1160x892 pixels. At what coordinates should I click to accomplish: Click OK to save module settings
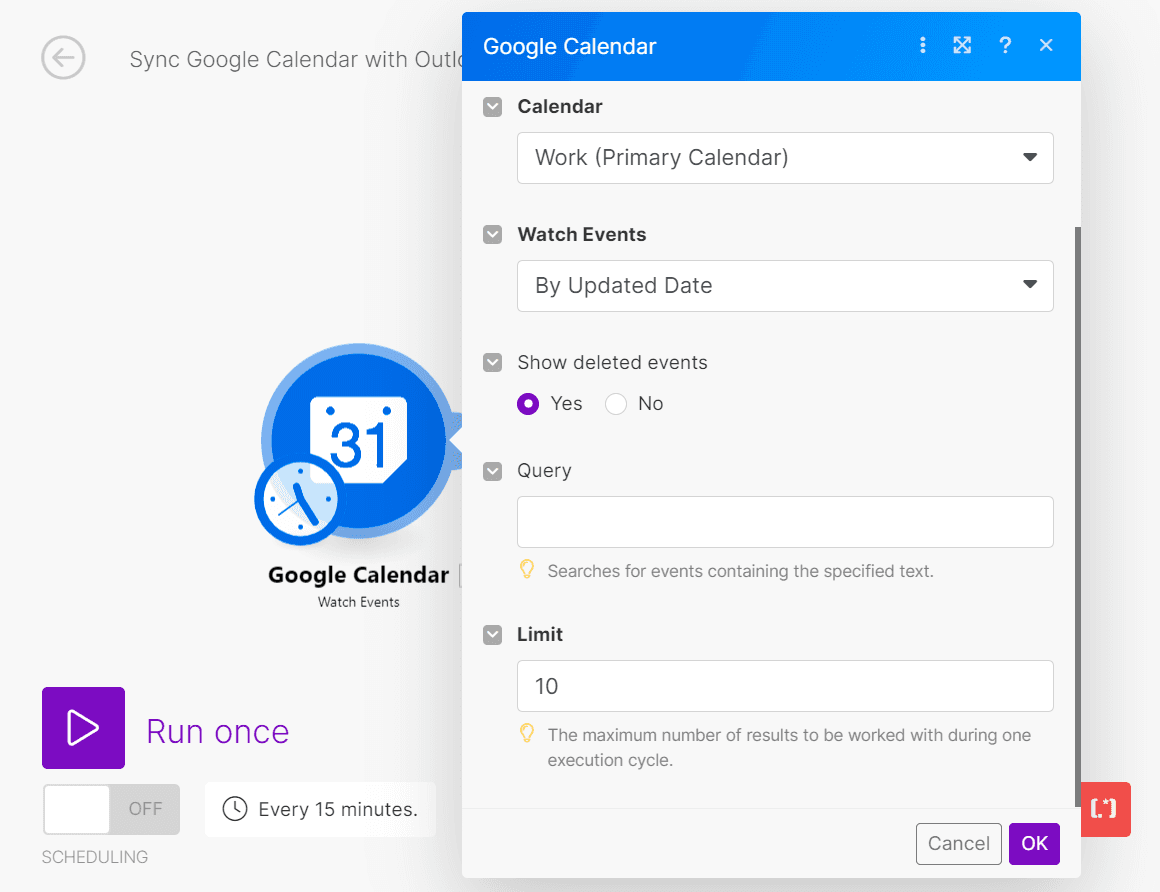[x=1034, y=843]
